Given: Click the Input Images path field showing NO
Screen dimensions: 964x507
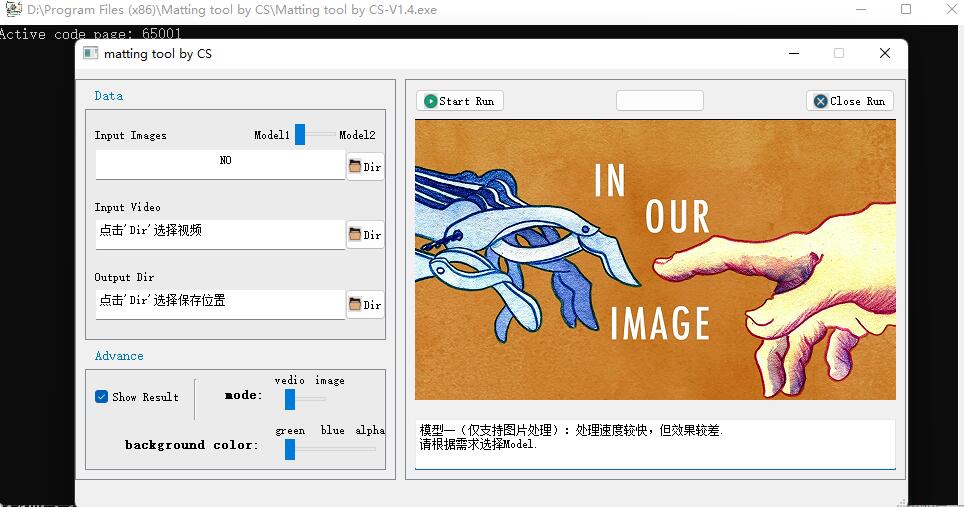Looking at the screenshot, I should point(220,165).
